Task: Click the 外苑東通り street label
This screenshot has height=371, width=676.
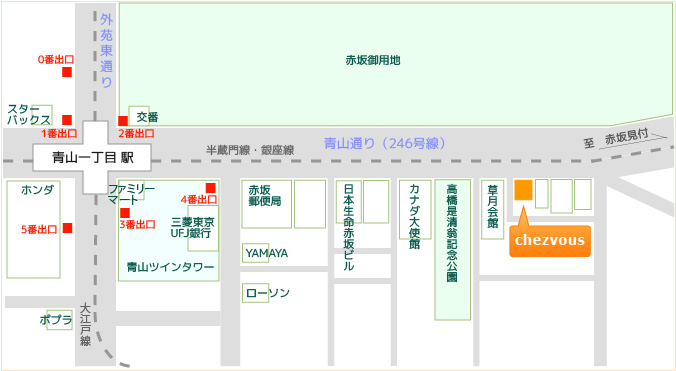Action: tap(106, 50)
